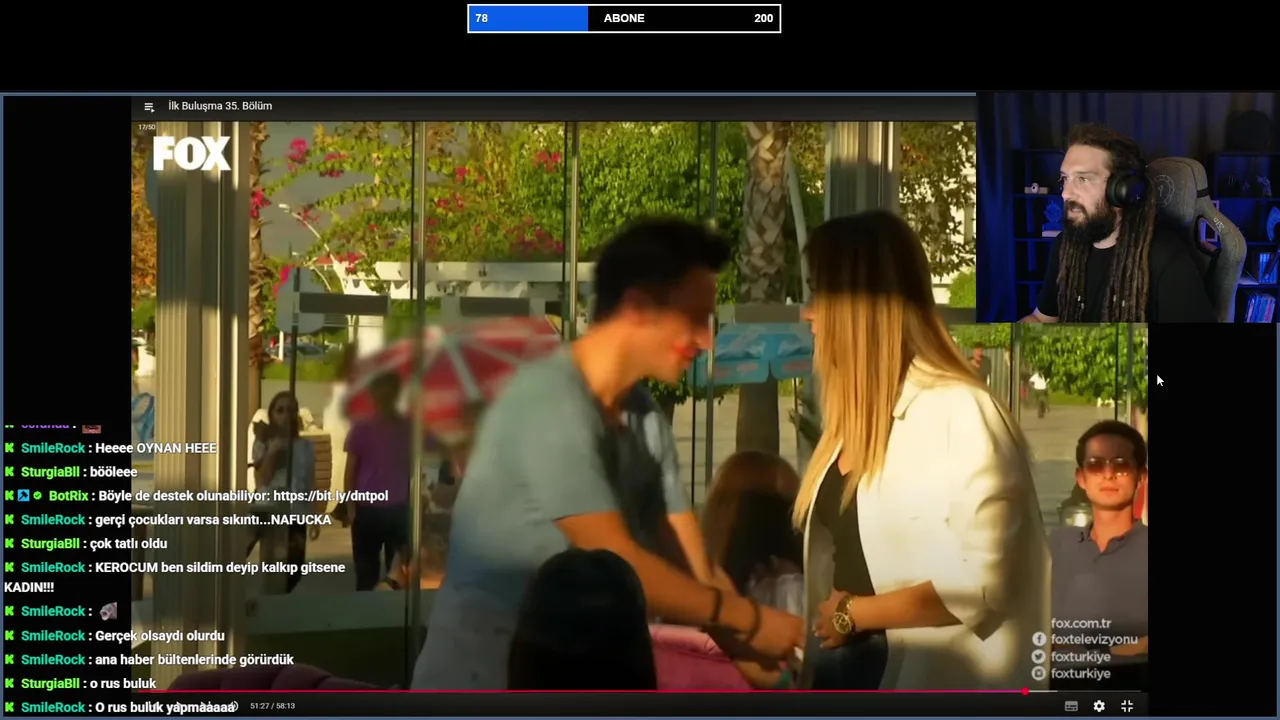Click the ABONE subscriber goal bar
1280x720 pixels.
point(624,18)
